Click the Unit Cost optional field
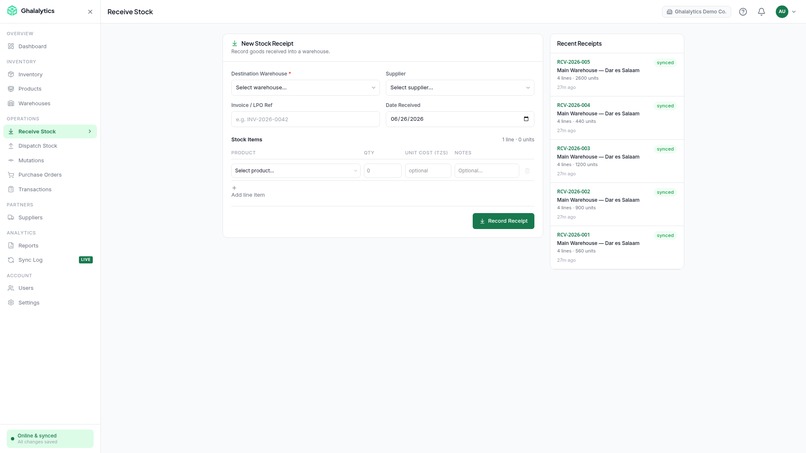Viewport: 806px width, 453px height. [428, 171]
